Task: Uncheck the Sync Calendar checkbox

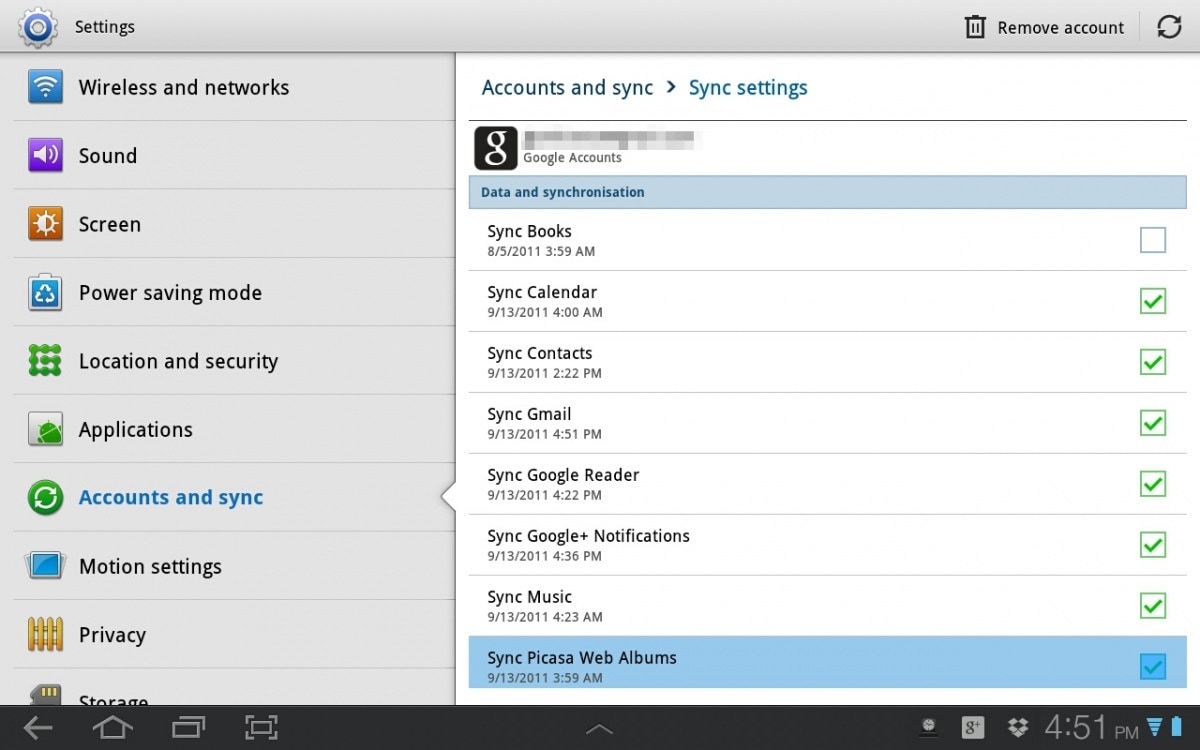Action: [1153, 301]
